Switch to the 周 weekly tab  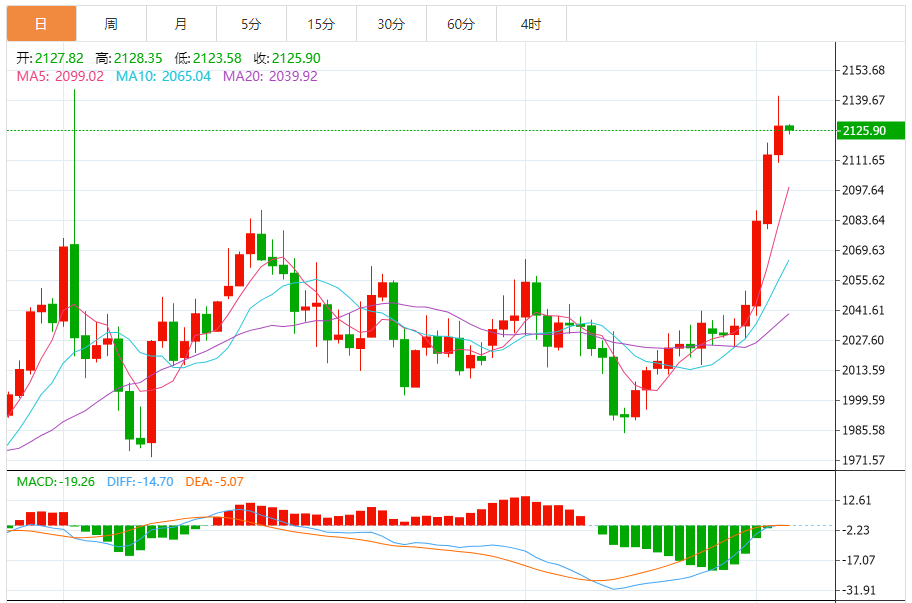tap(111, 24)
